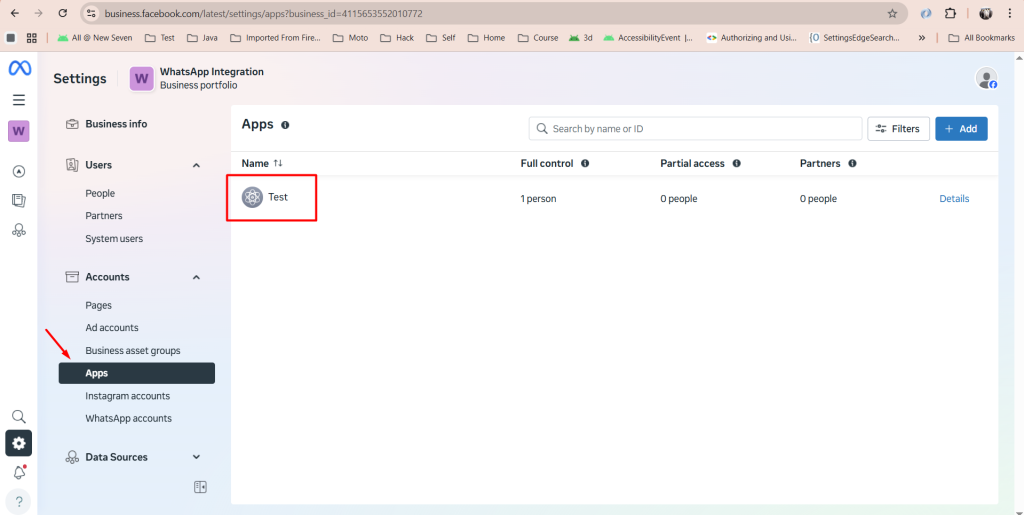Viewport: 1024px width, 515px height.
Task: Click the Full control info icon
Action: click(585, 163)
